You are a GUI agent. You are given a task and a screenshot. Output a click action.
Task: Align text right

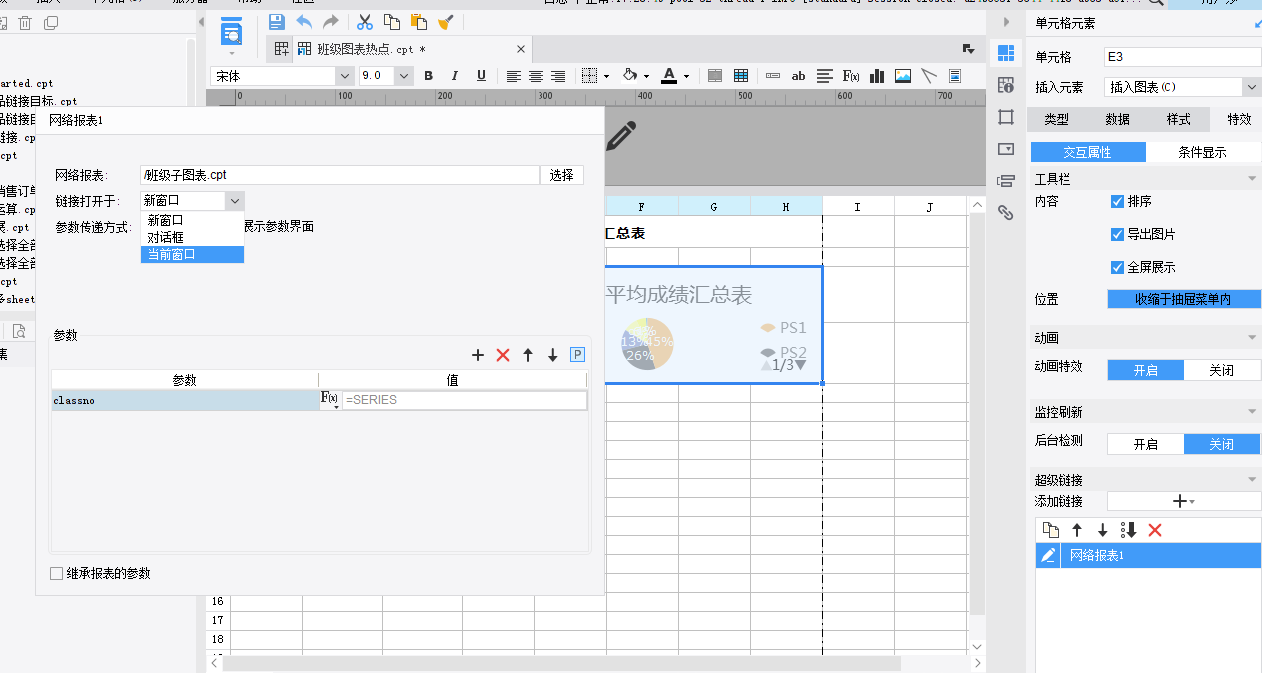pos(558,76)
